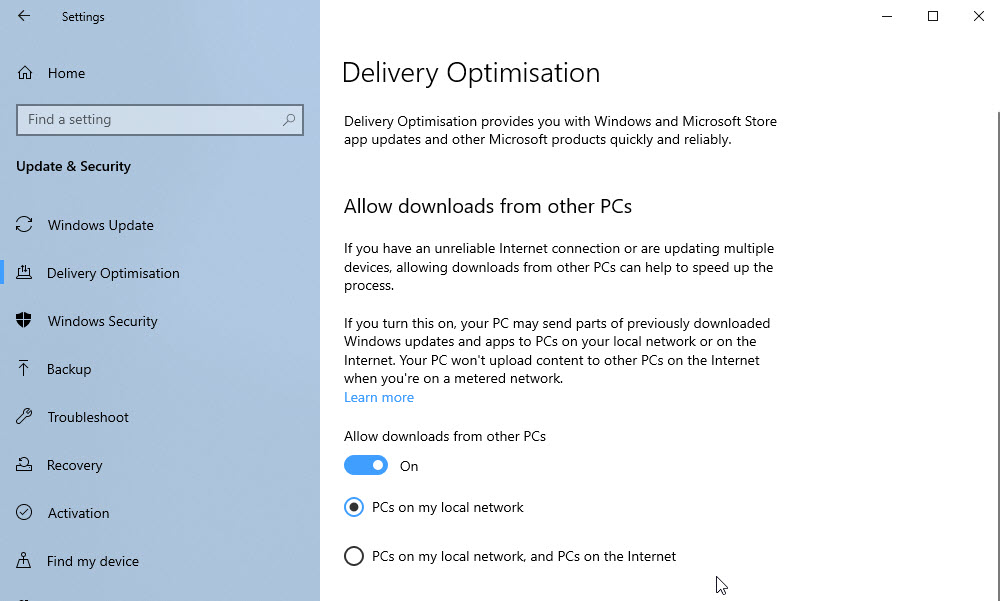Click the search magnifier icon

coord(289,120)
